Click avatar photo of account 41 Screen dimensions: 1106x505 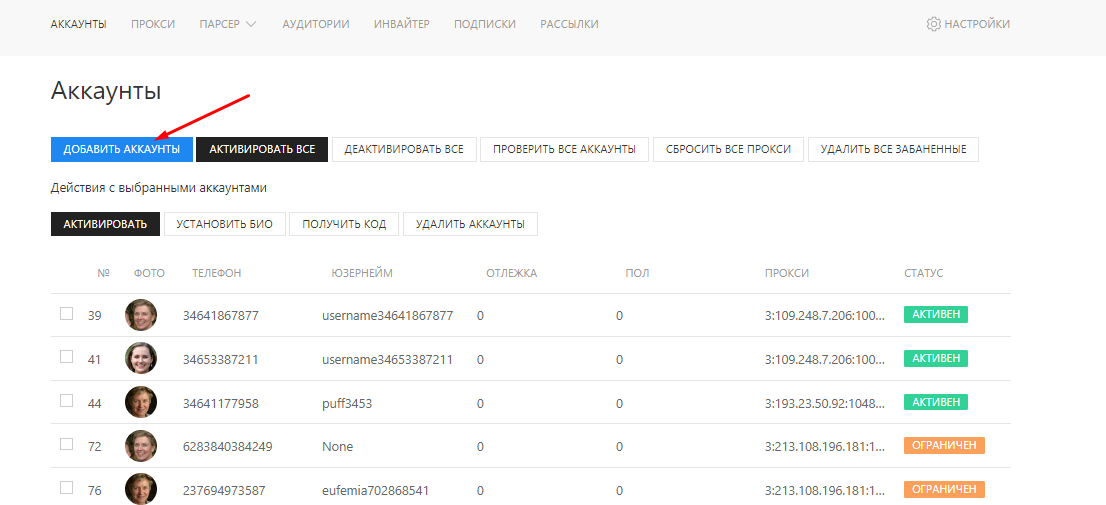point(141,358)
